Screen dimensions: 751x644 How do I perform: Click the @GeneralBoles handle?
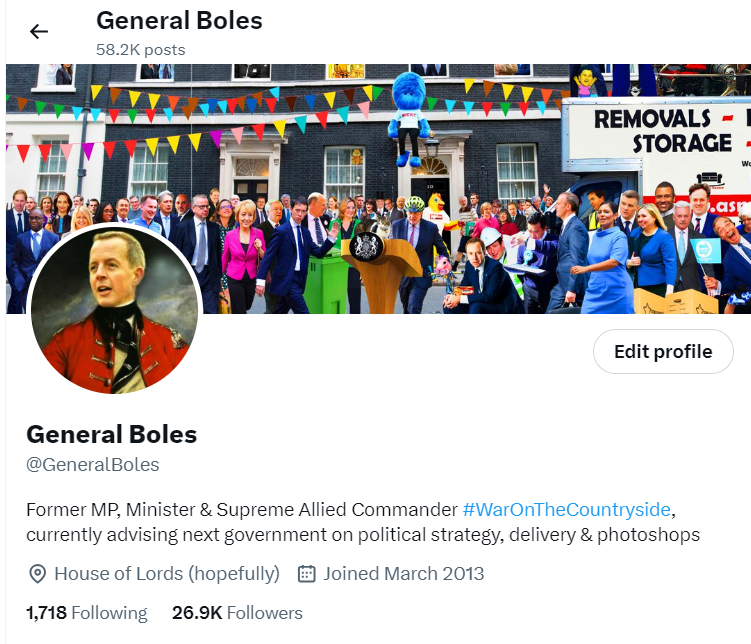tap(92, 464)
